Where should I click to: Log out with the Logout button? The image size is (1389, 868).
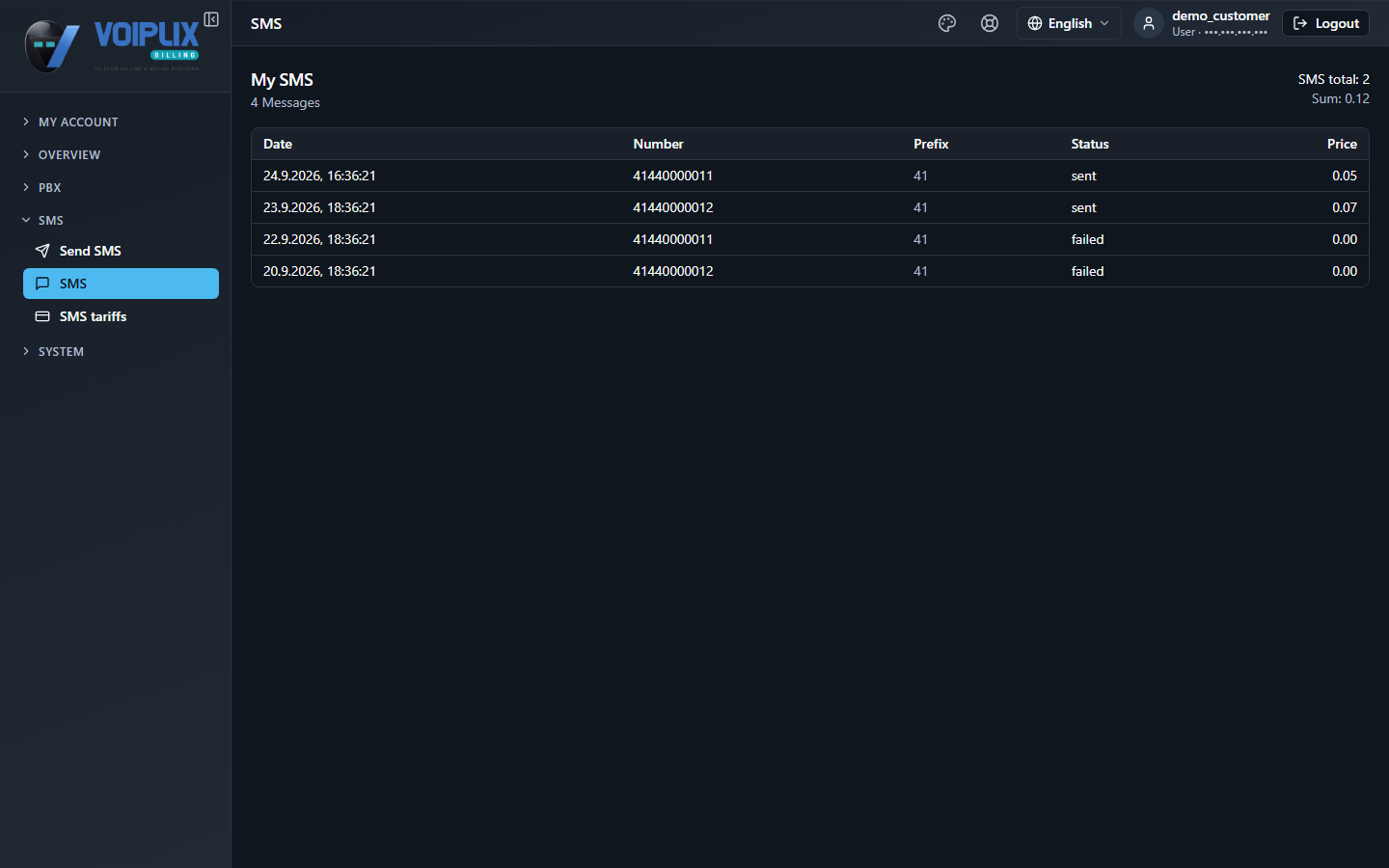click(1325, 23)
